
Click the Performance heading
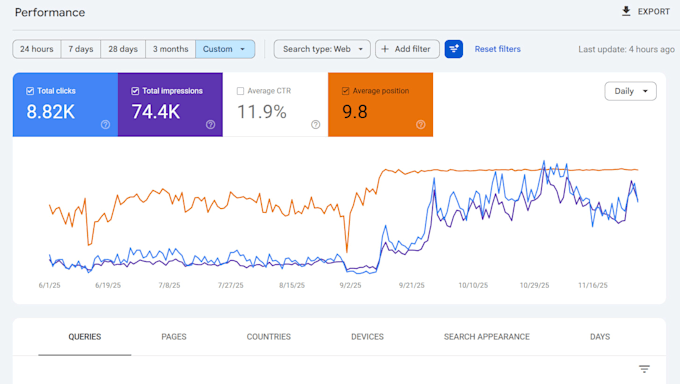click(x=50, y=12)
